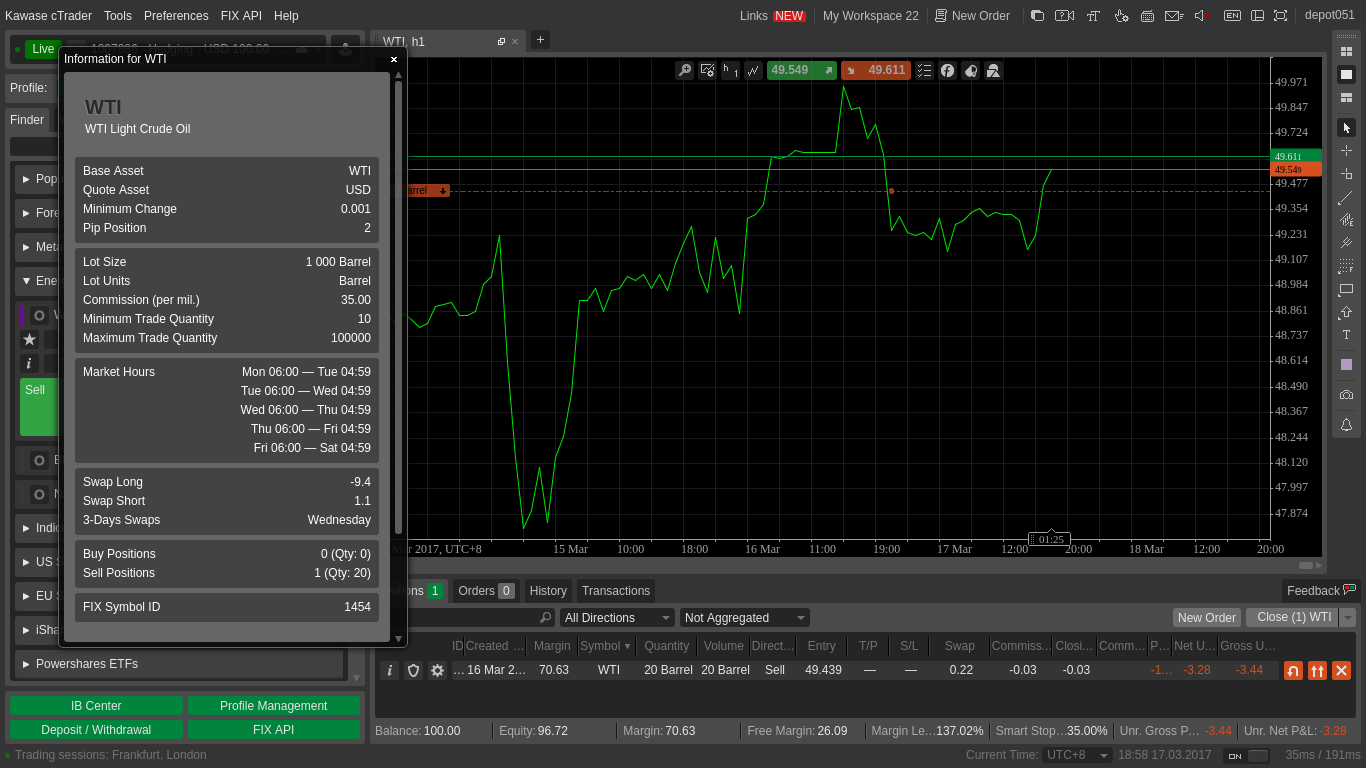
Task: Switch to single chart layout
Action: (x=1346, y=74)
